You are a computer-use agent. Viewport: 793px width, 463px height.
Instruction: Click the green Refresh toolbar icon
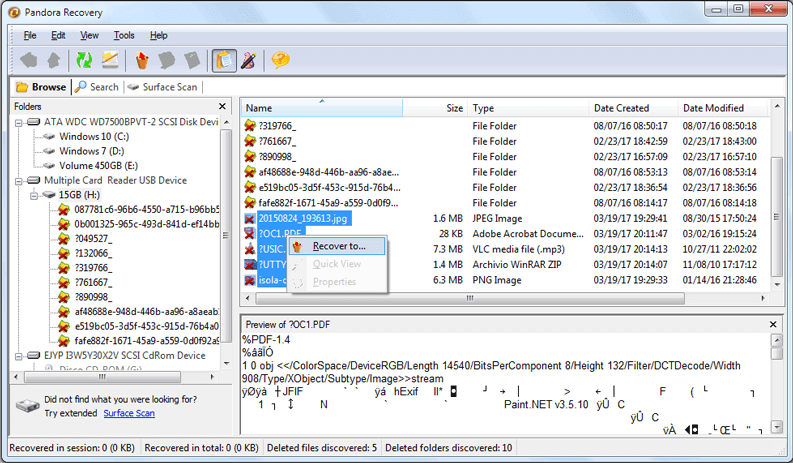point(84,60)
